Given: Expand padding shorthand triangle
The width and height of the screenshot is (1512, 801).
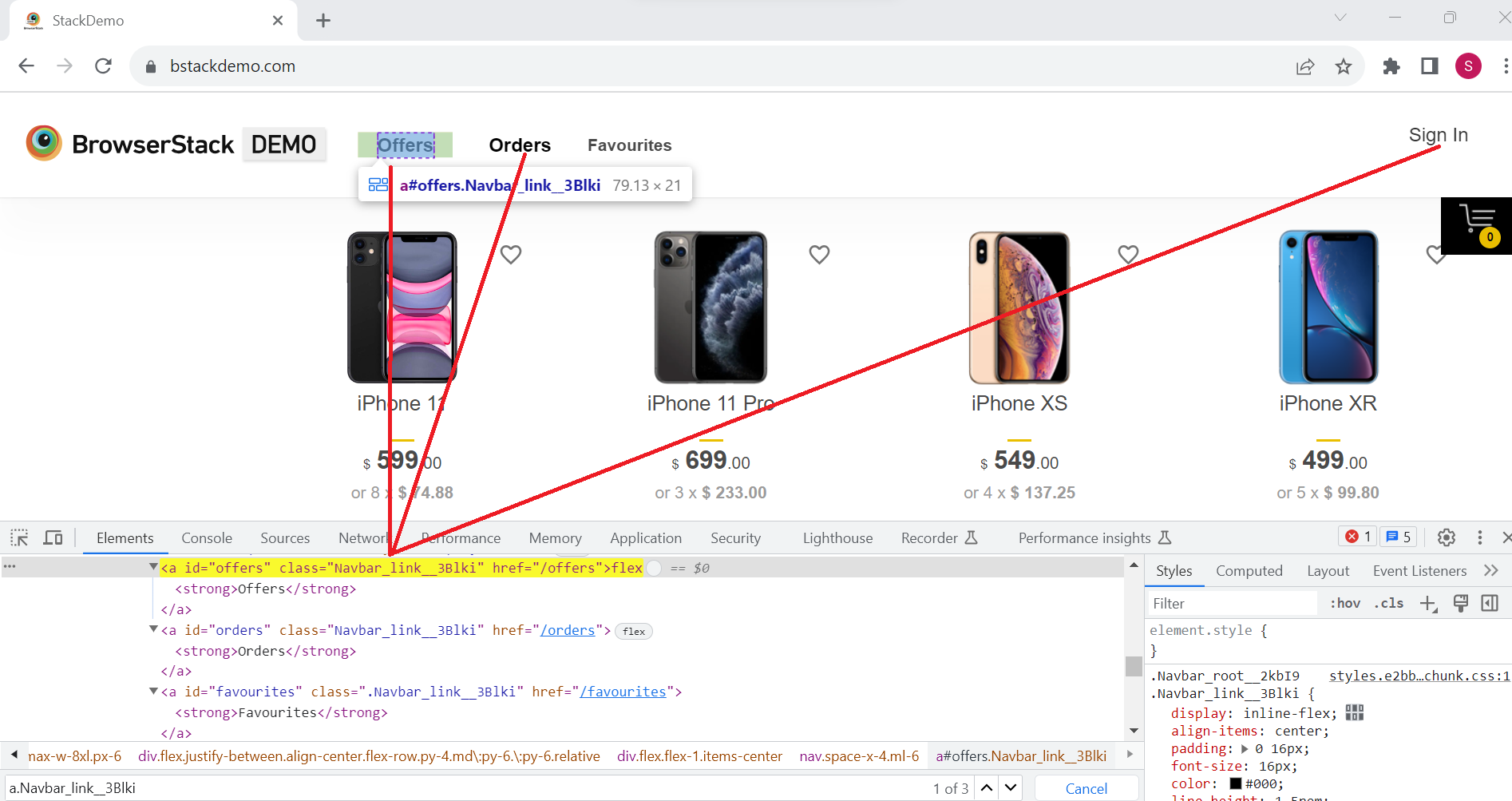Looking at the screenshot, I should (1245, 749).
